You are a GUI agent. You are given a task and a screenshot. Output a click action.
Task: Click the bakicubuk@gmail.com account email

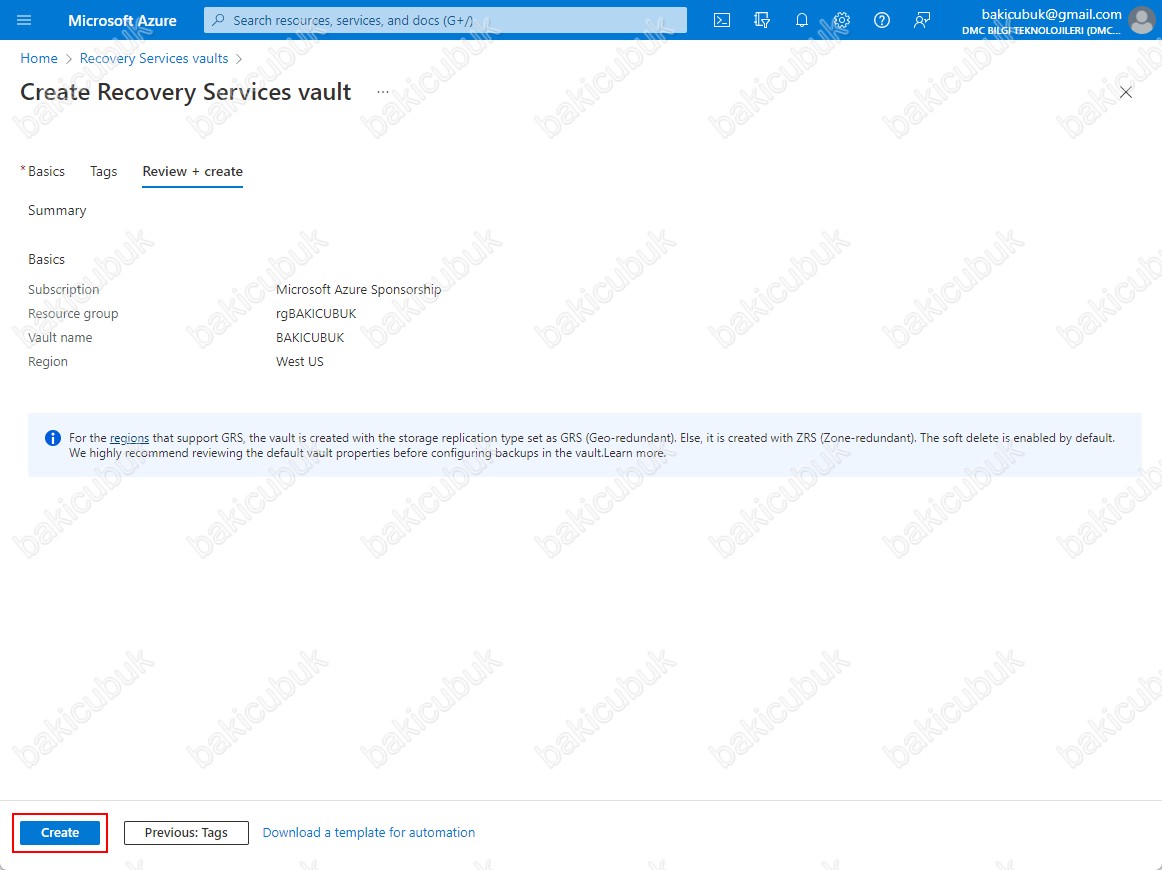pos(1052,14)
